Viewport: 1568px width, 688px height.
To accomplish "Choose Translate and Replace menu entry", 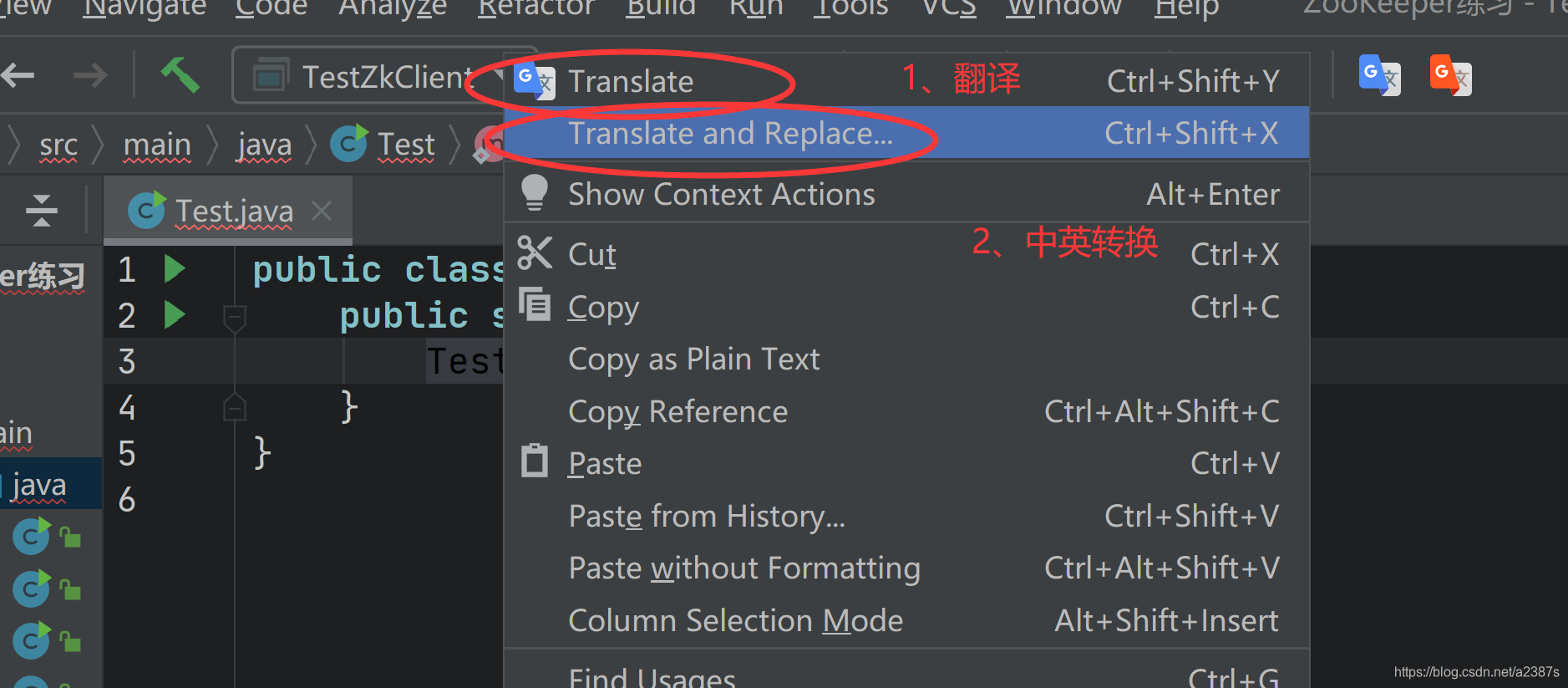I will pos(906,133).
